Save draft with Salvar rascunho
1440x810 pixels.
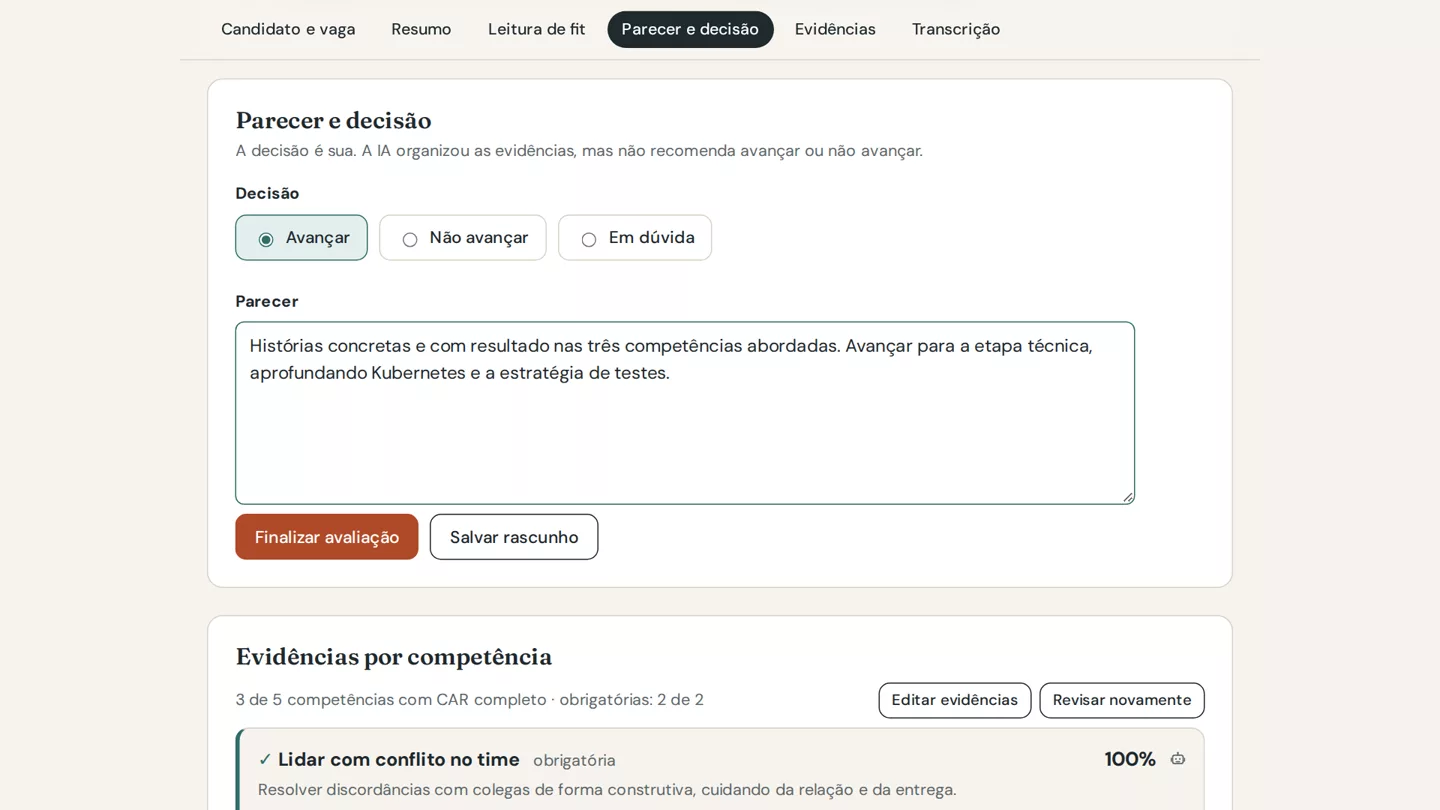[x=514, y=537]
